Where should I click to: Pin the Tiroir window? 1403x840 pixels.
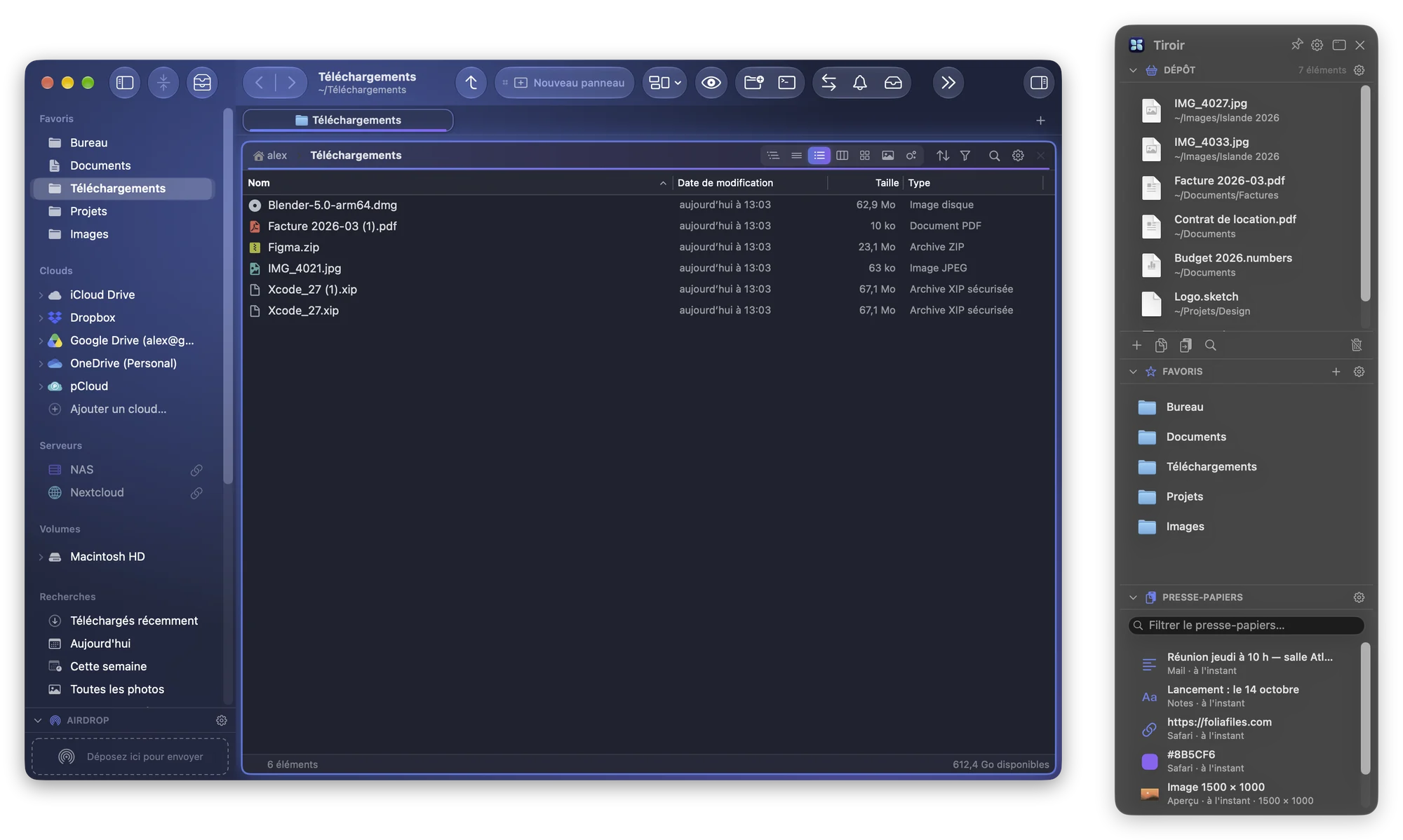coord(1296,45)
